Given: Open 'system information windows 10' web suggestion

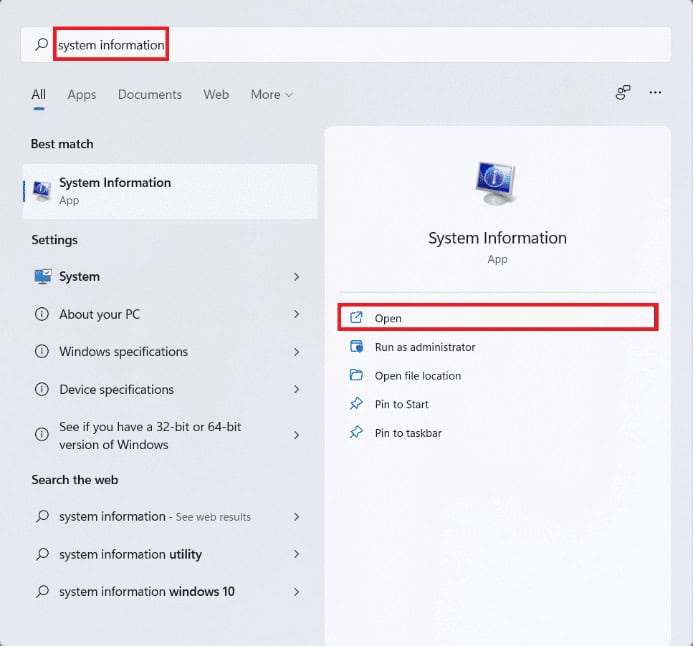Looking at the screenshot, I should [170, 592].
